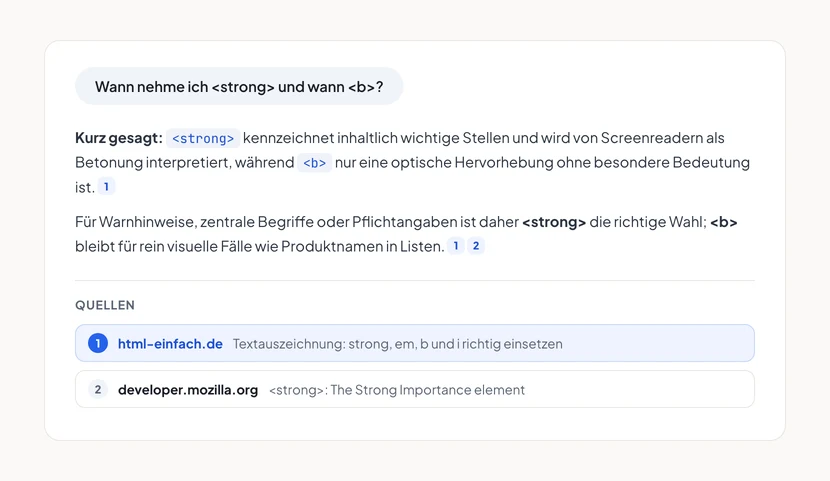Click bold <strong> in the second paragraph

tap(554, 222)
